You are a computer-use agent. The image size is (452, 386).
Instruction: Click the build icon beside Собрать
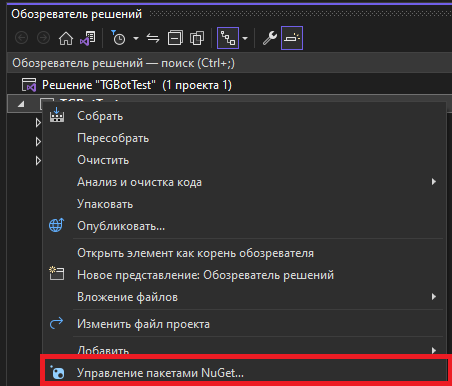tap(57, 115)
